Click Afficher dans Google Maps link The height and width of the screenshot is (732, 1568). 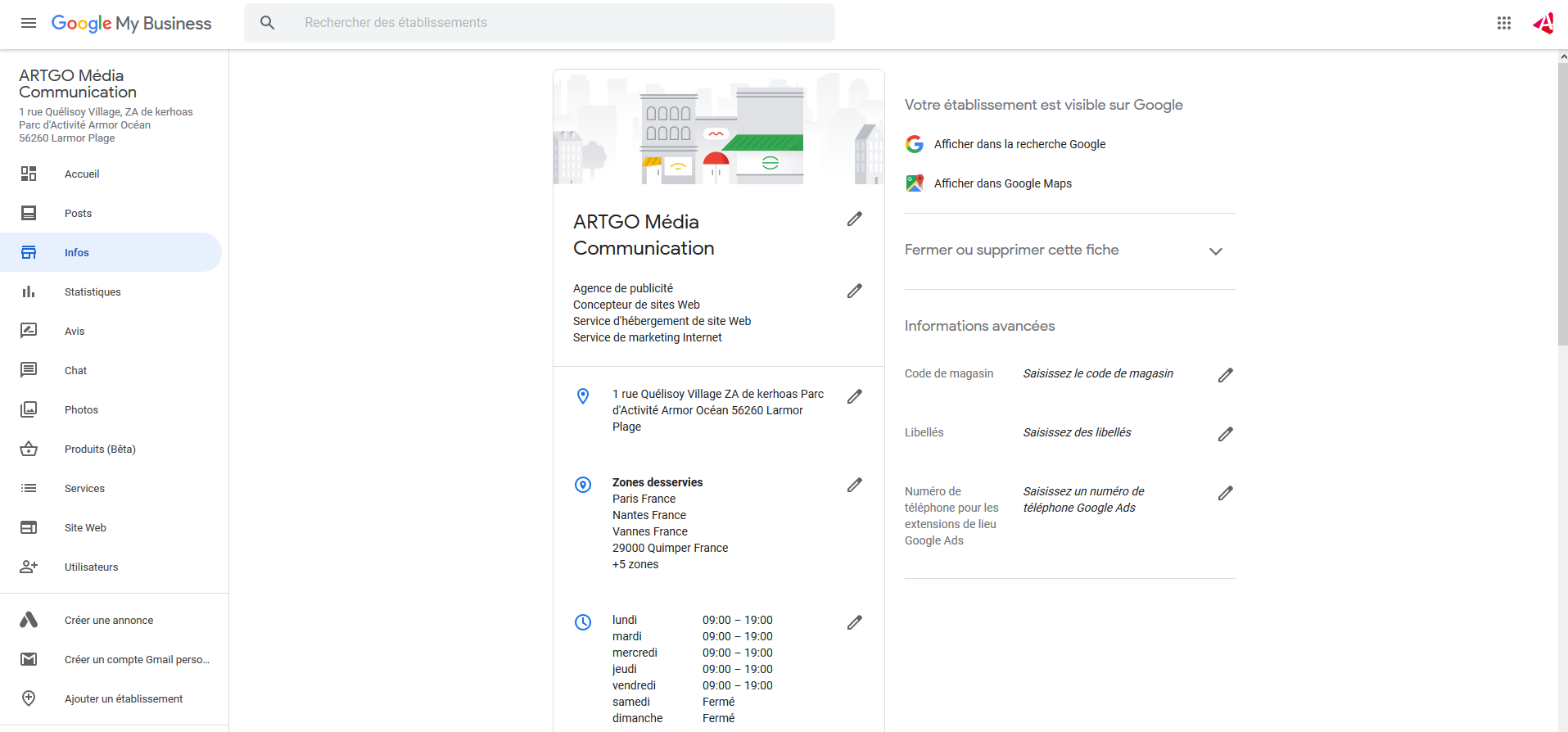1002,183
